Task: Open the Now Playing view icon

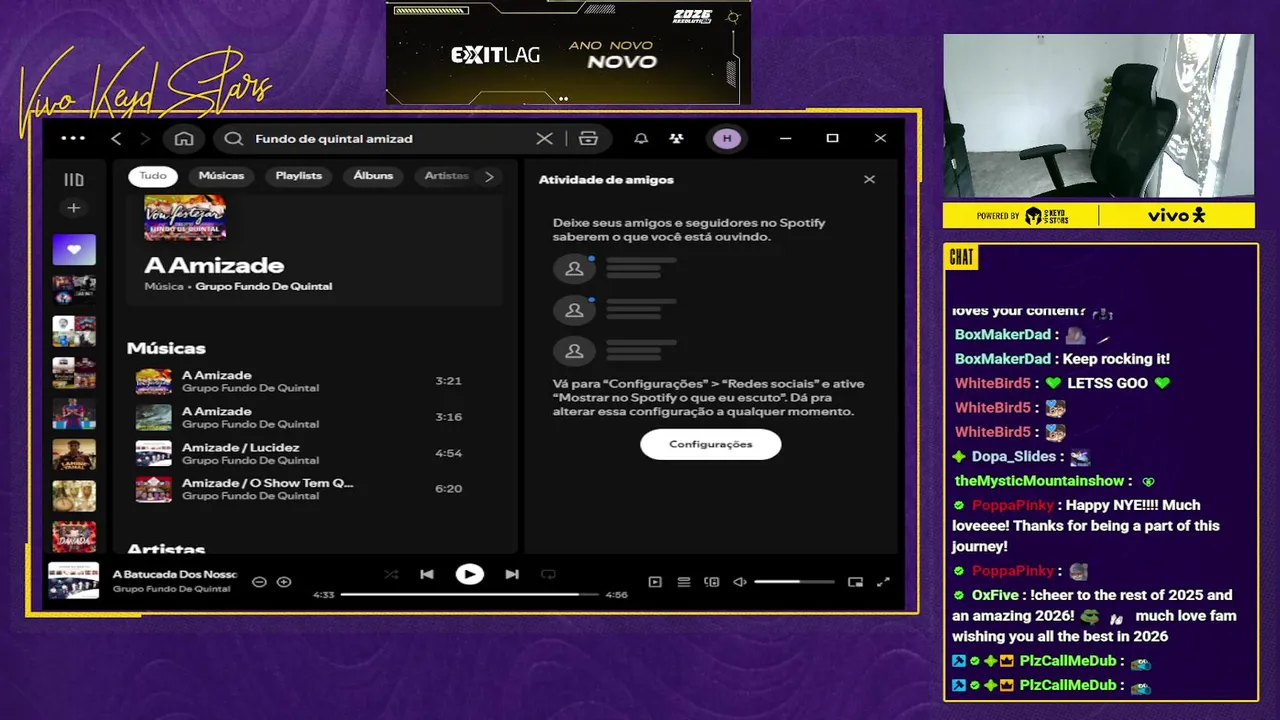Action: coord(655,582)
